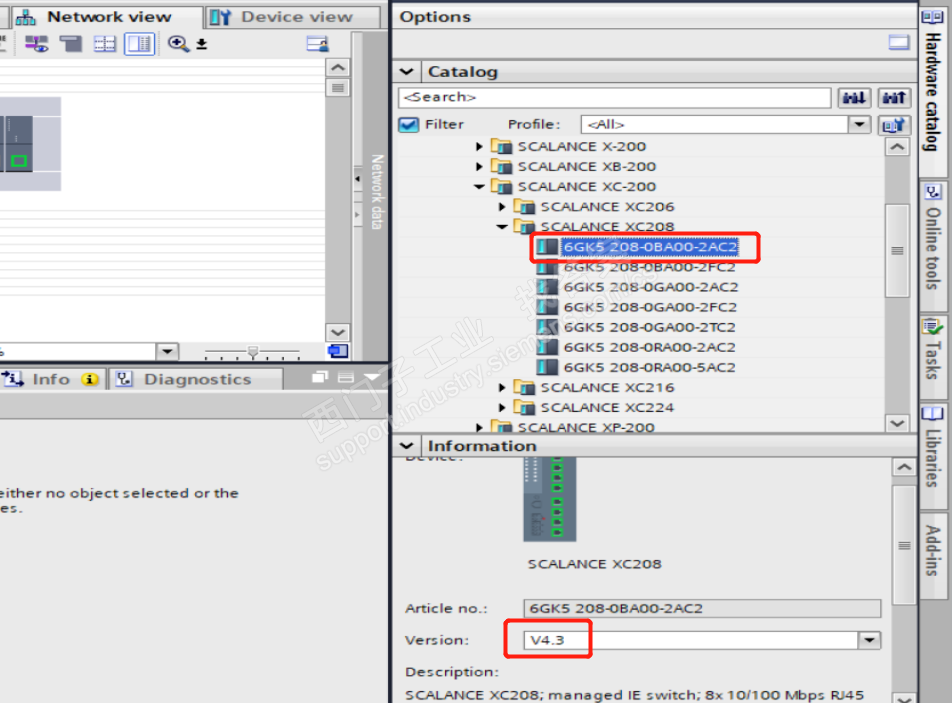Viewport: 952px width, 703px height.
Task: Click the inspector horizontal split icon
Action: tap(346, 378)
